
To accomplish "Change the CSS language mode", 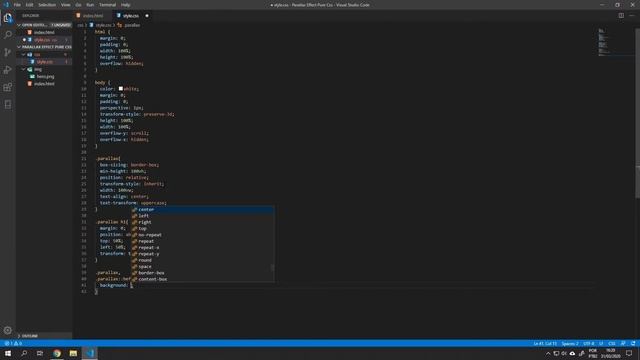I will pyautogui.click(x=612, y=344).
